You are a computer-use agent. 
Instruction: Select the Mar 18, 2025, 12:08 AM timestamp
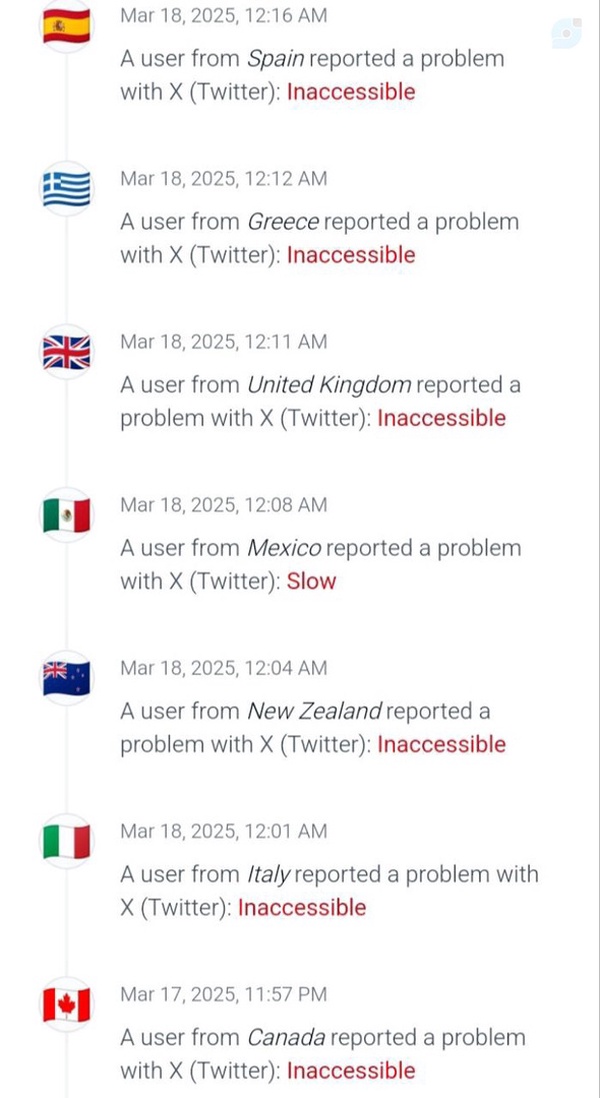(x=223, y=505)
